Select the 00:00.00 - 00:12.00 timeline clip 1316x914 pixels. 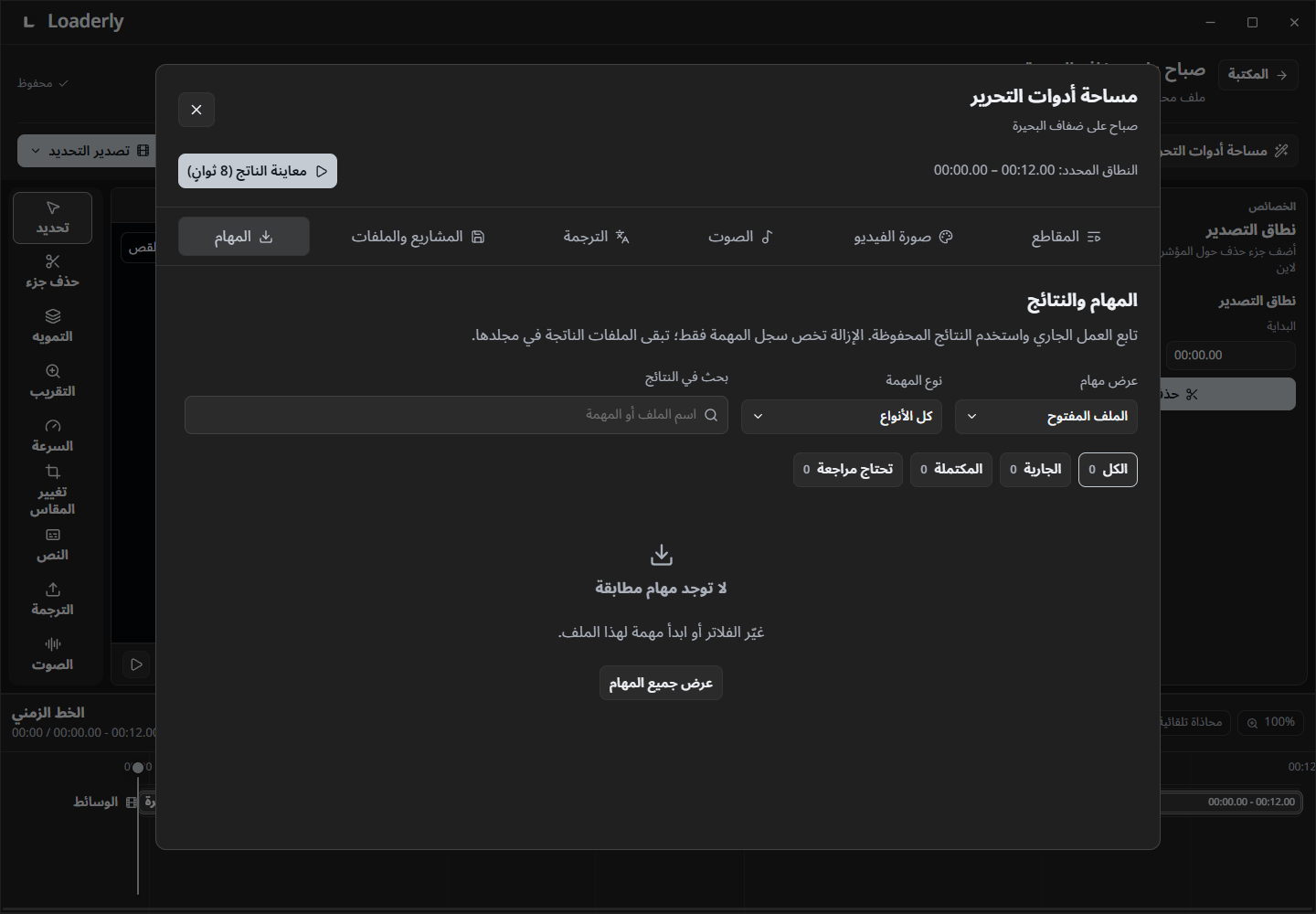tap(1231, 802)
